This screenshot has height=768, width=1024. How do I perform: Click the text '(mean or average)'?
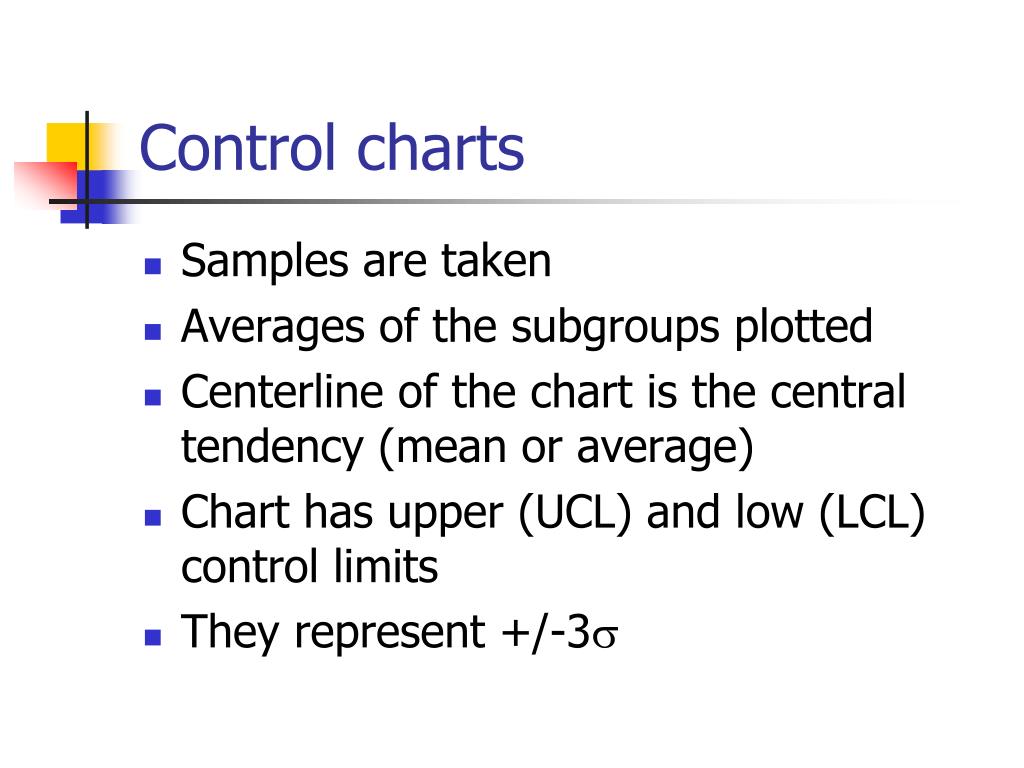[566, 449]
